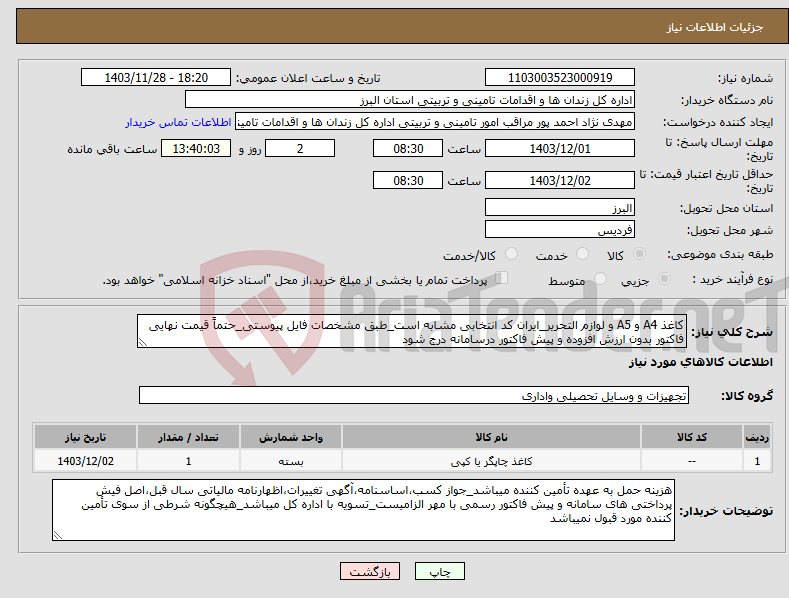Click the resize handle of description textarea
Screen dimensions: 789x598
143,343
